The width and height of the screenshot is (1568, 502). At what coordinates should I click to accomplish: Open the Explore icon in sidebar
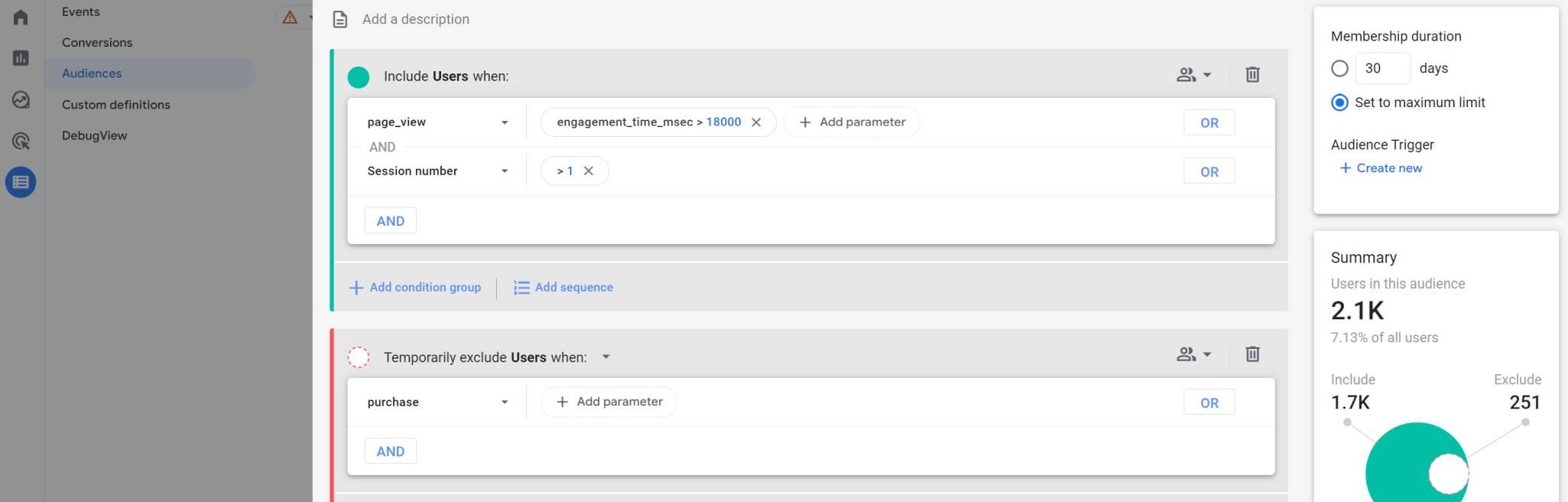21,99
